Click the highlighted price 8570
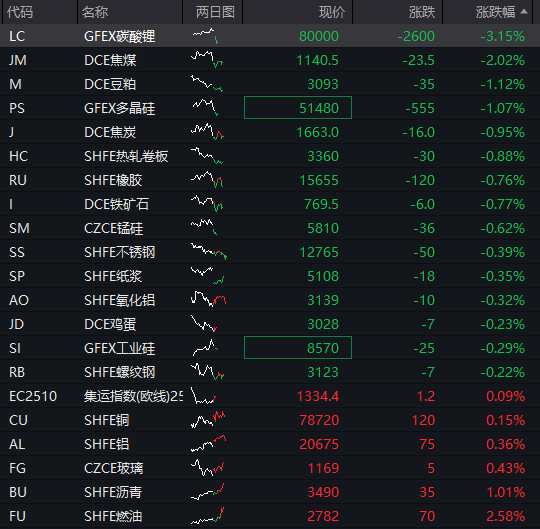Image resolution: width=540 pixels, height=529 pixels. pos(298,348)
